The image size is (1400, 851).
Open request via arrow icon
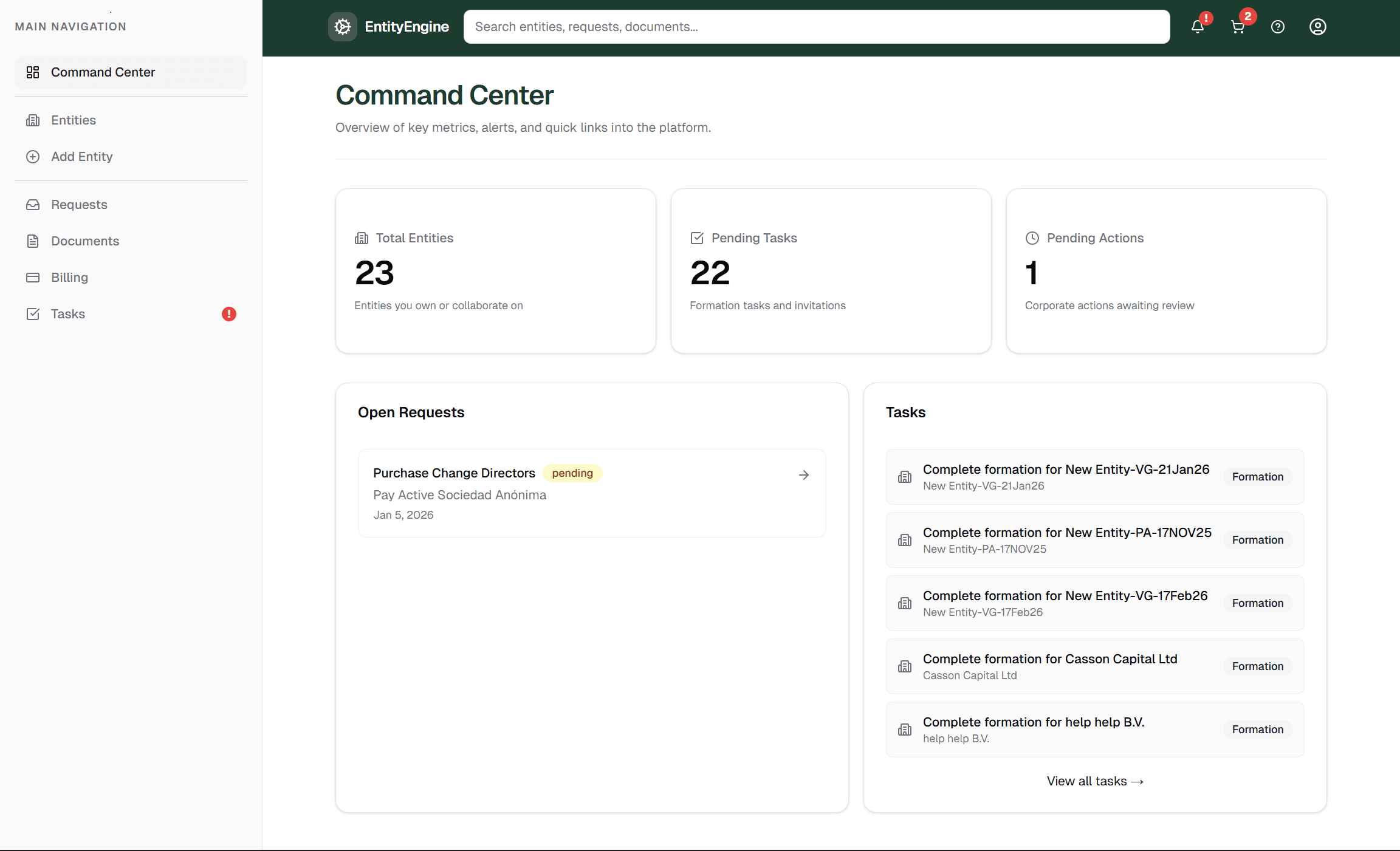(x=803, y=475)
